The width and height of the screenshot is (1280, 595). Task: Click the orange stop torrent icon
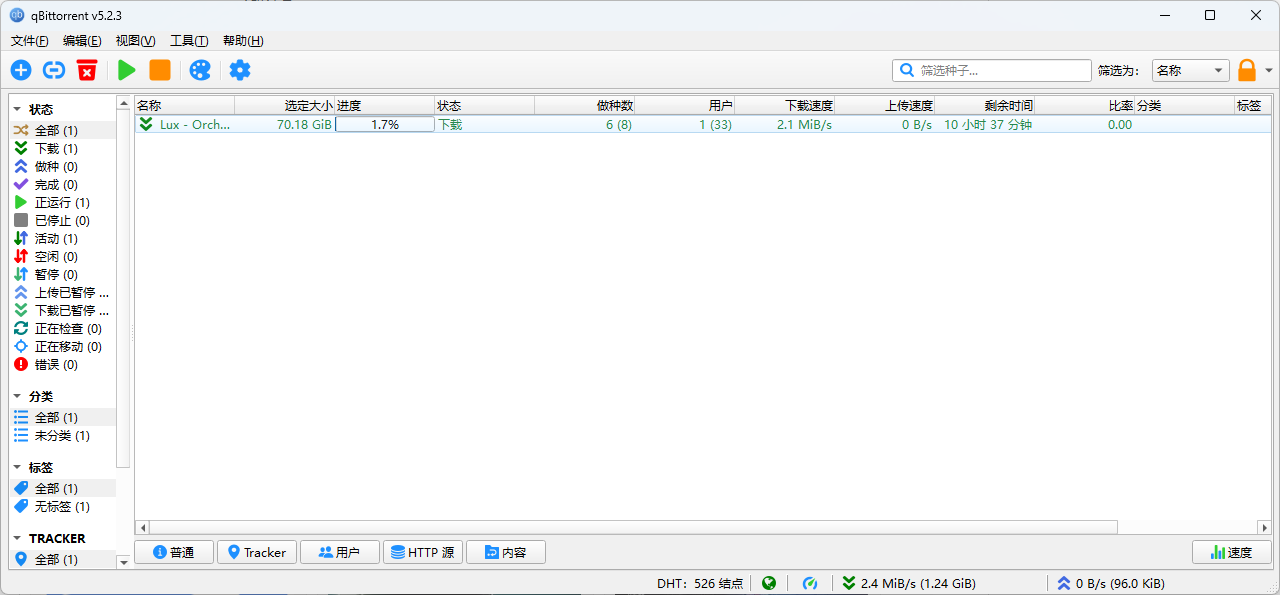[160, 70]
